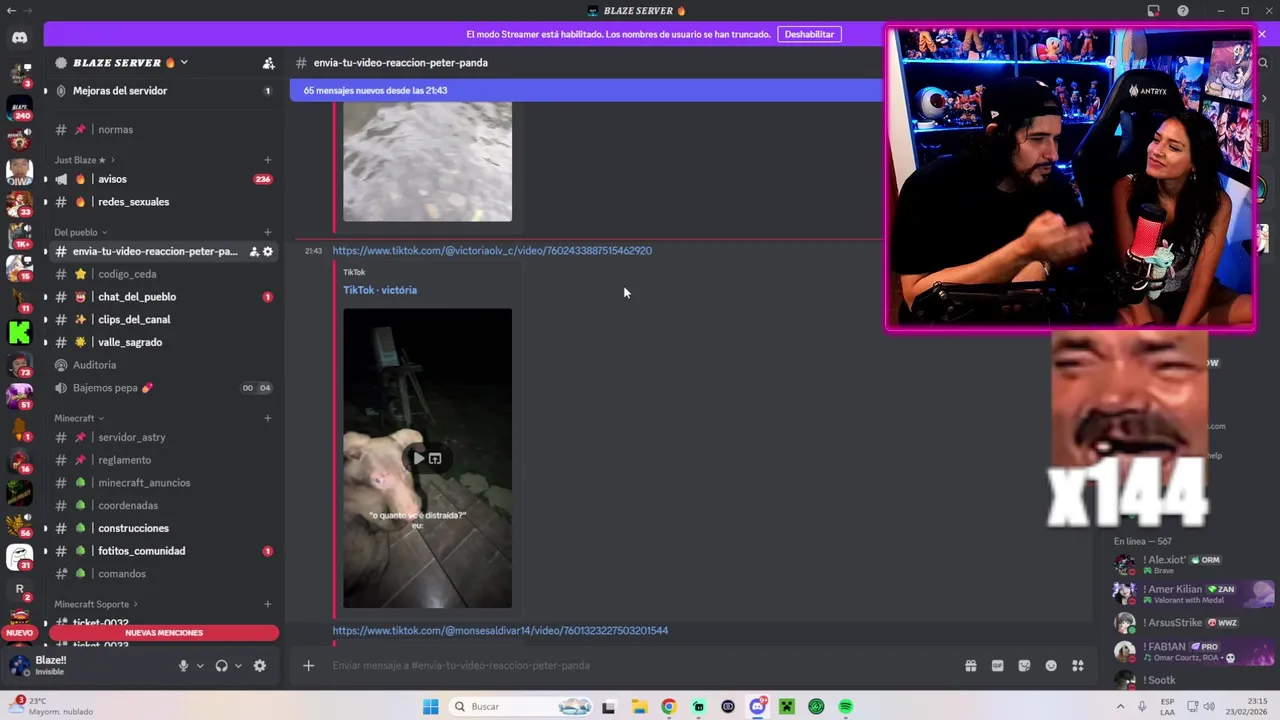
Task: Open the valle_sagrado channel
Action: click(x=164, y=342)
